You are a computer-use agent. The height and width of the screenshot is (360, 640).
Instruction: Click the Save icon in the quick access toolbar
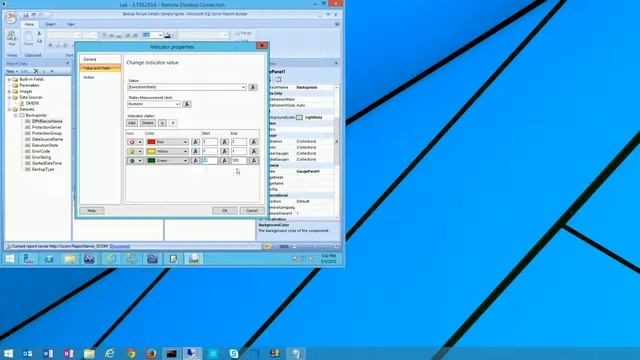(x=26, y=15)
